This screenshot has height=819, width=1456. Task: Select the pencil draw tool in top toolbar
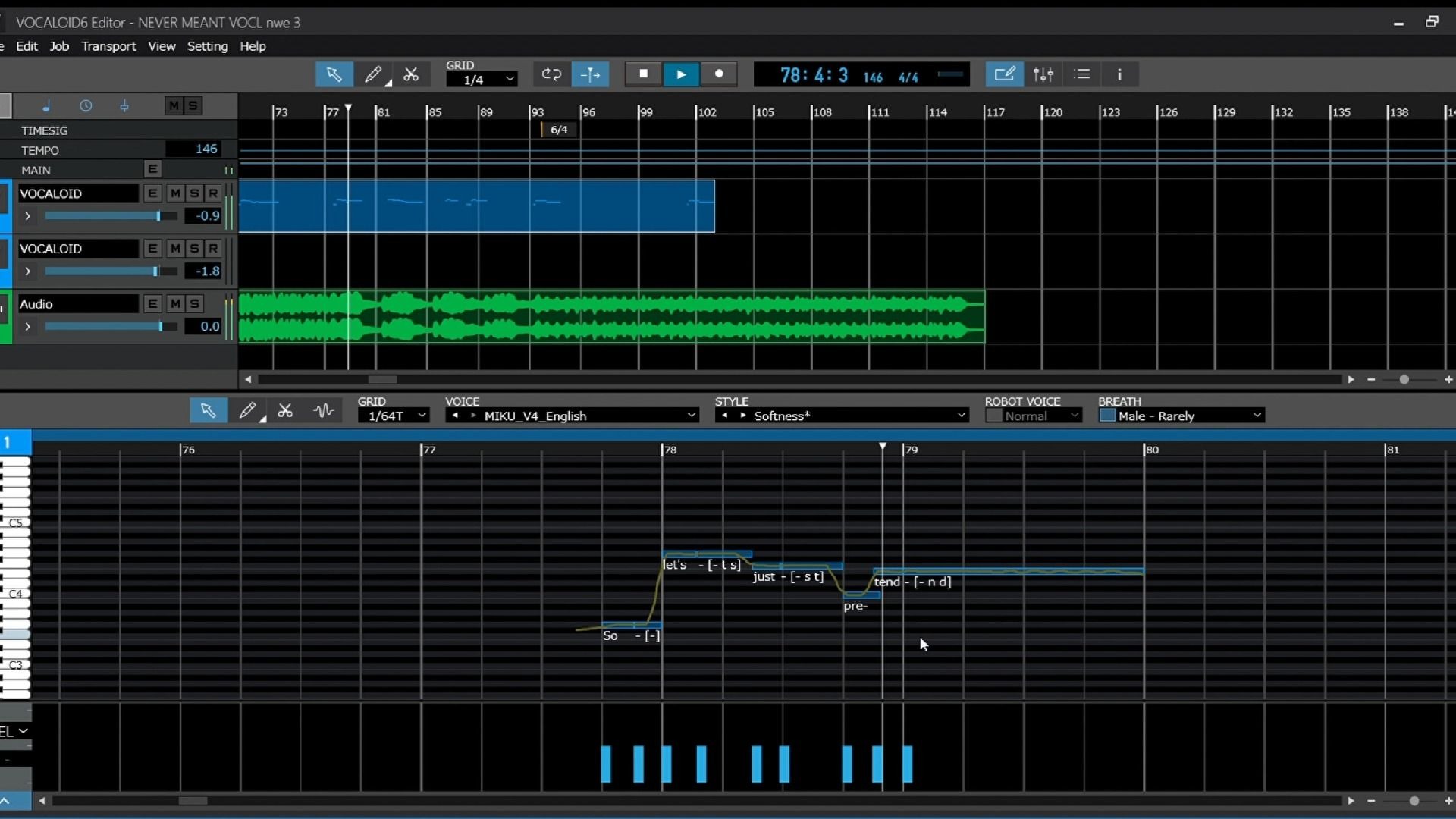click(x=372, y=74)
